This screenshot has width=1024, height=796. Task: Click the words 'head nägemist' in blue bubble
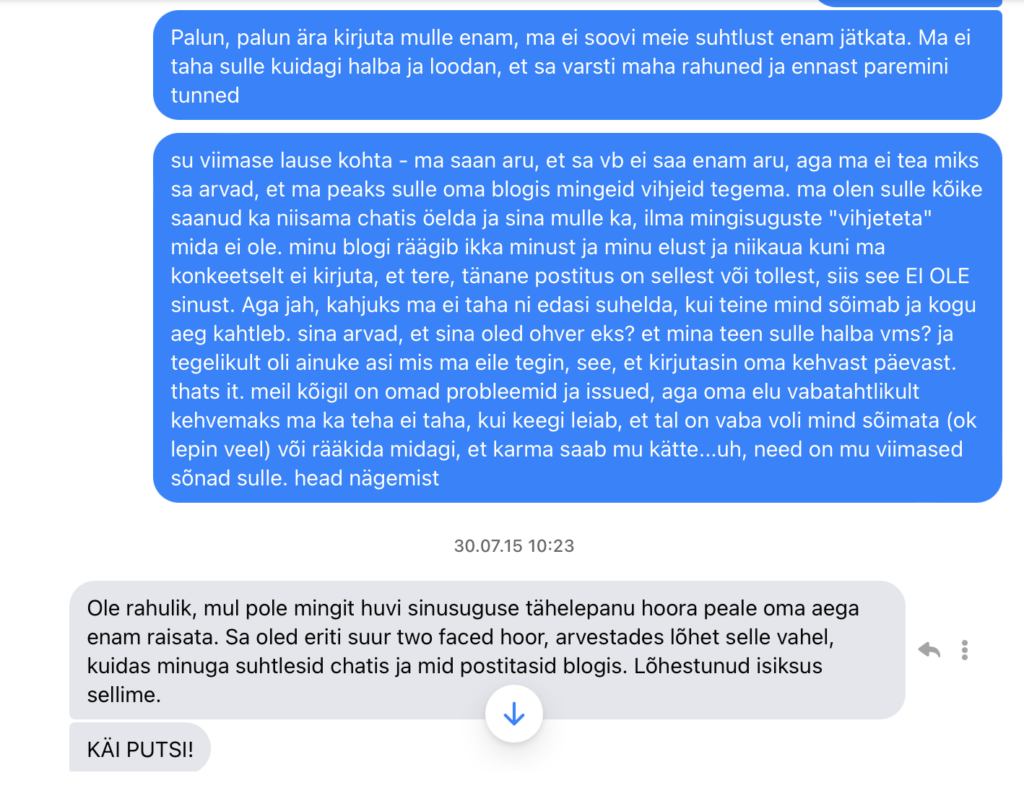[x=367, y=478]
